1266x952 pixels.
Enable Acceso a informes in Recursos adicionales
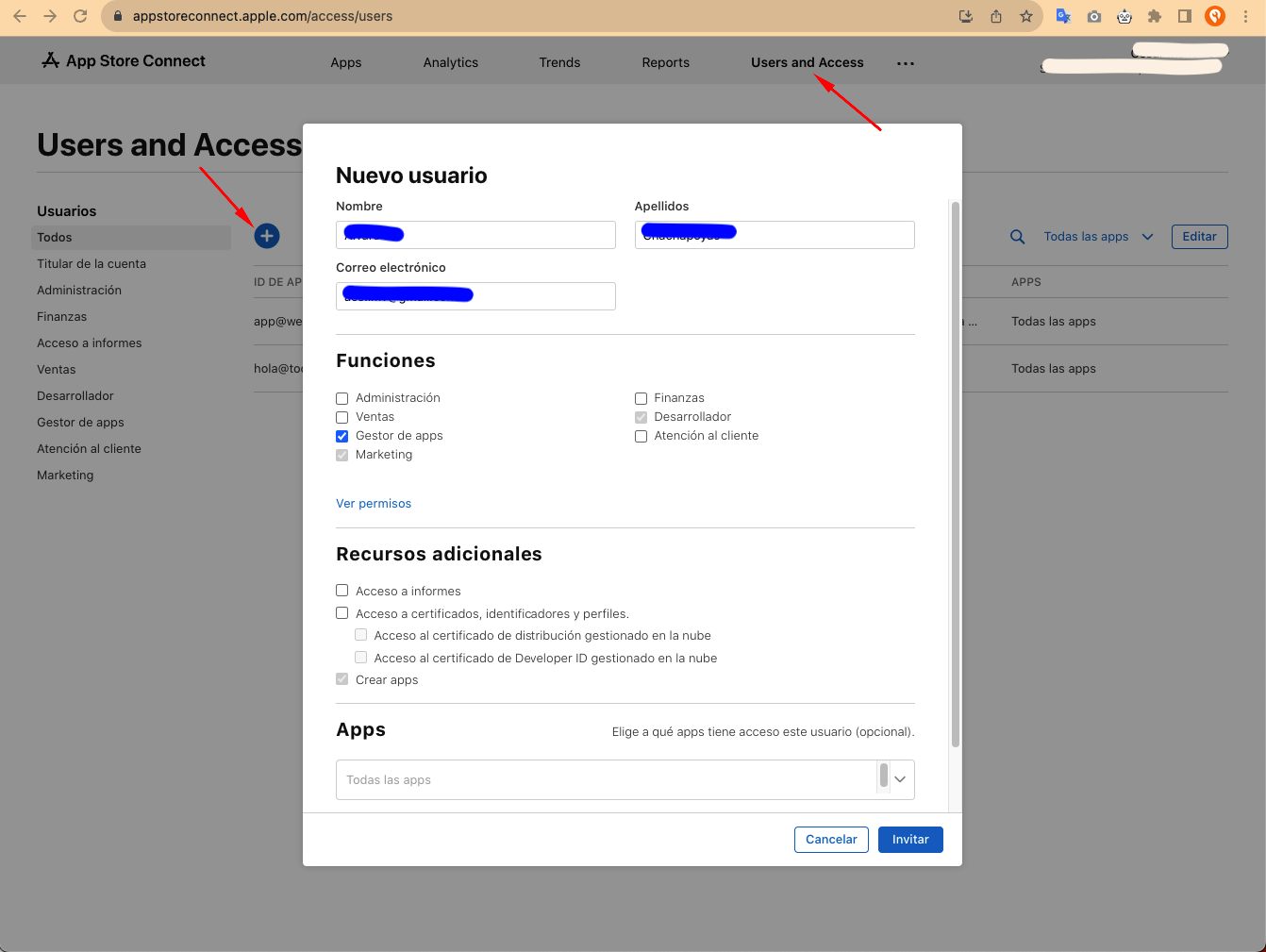[x=342, y=591]
